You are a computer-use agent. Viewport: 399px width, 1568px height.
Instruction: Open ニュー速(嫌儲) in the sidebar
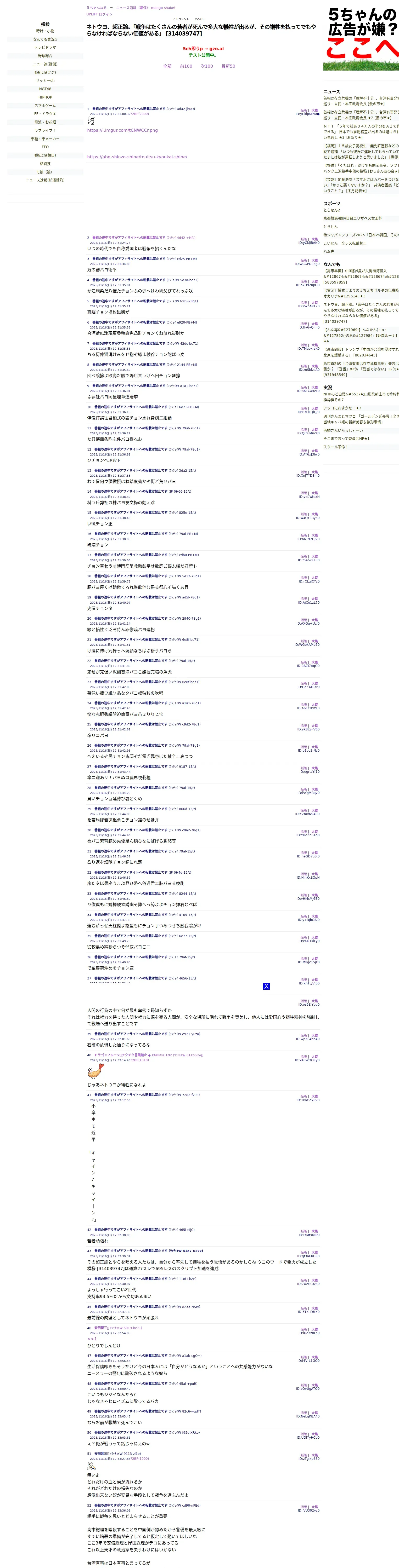coord(45,64)
